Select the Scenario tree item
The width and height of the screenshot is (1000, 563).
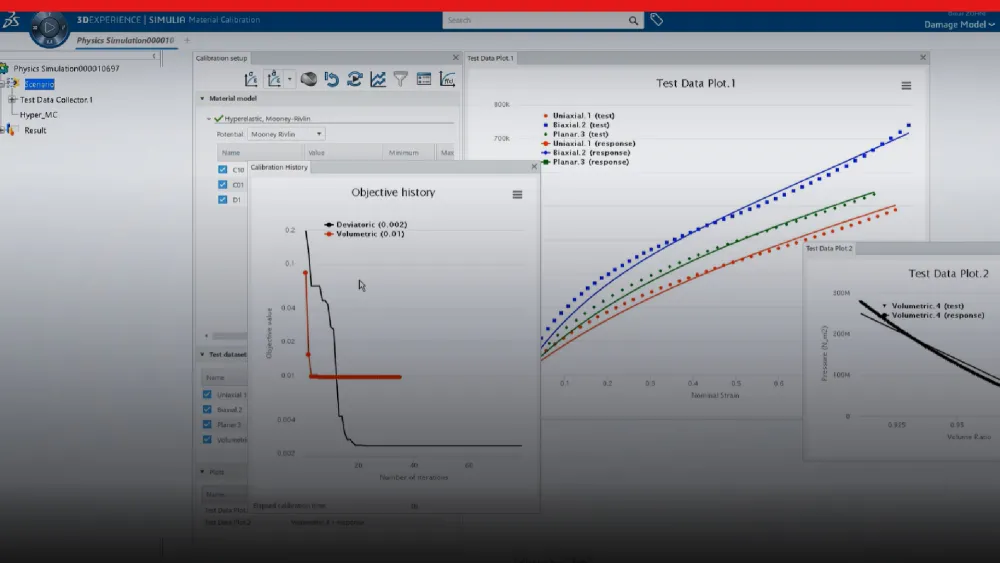click(x=39, y=84)
